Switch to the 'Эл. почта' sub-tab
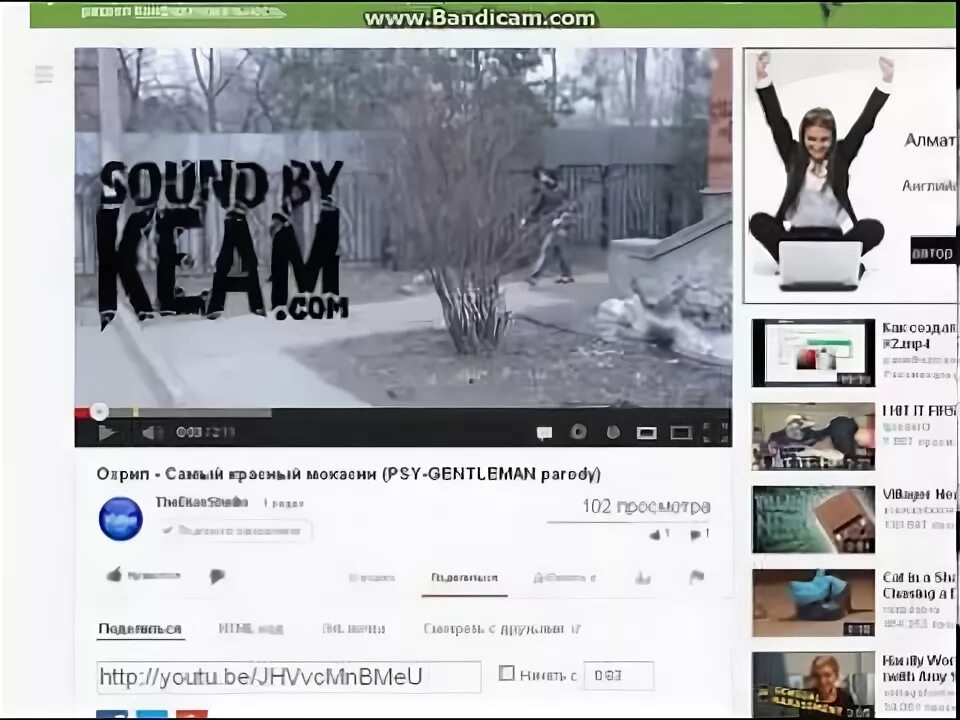The width and height of the screenshot is (960, 720). coord(353,629)
